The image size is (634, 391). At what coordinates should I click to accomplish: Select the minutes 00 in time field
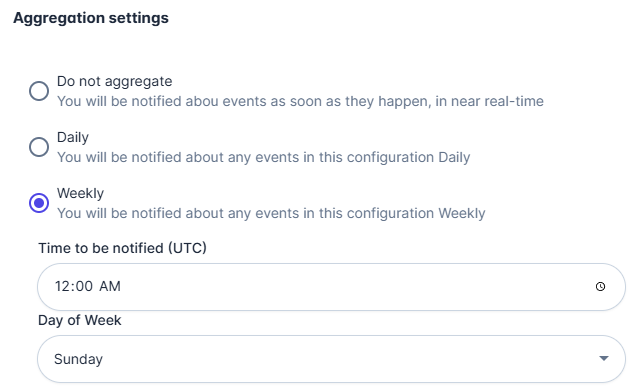(x=83, y=286)
